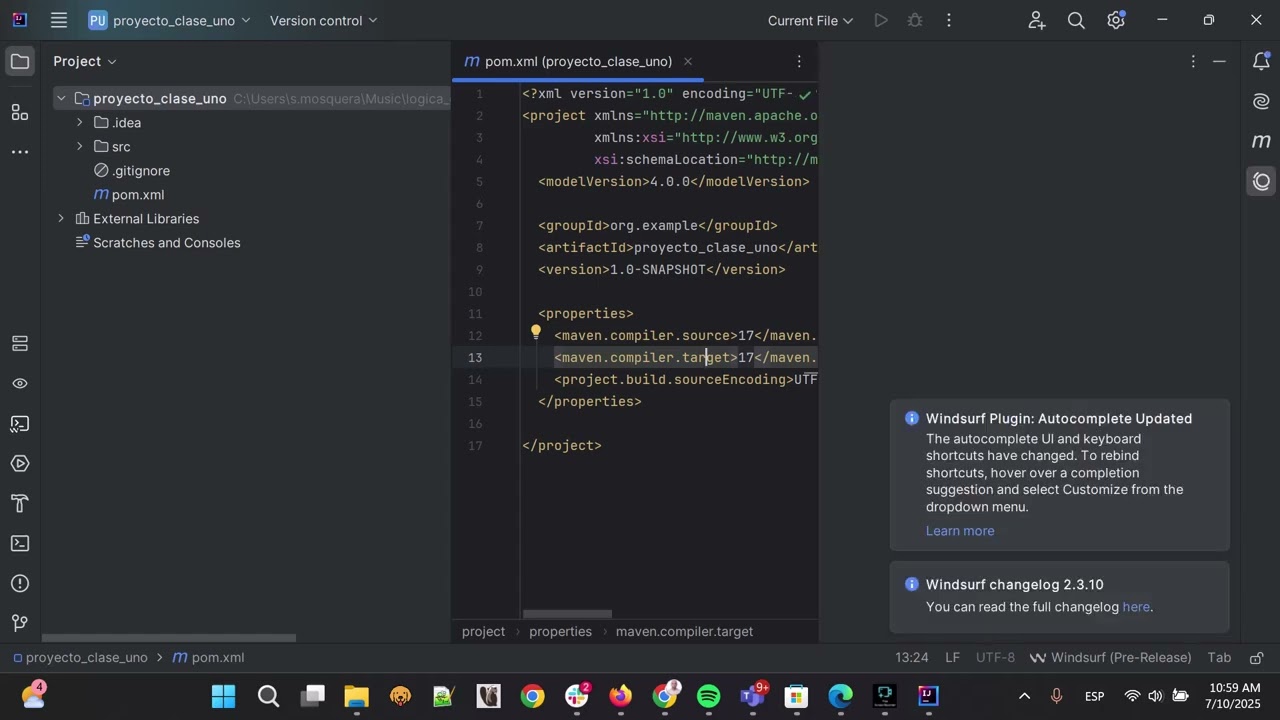Open Windows Start menu
The height and width of the screenshot is (720, 1280).
pyautogui.click(x=224, y=696)
